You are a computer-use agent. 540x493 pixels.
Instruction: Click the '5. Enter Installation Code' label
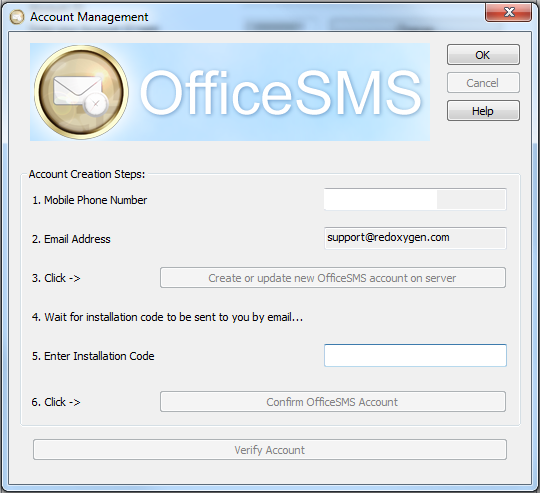(93, 356)
